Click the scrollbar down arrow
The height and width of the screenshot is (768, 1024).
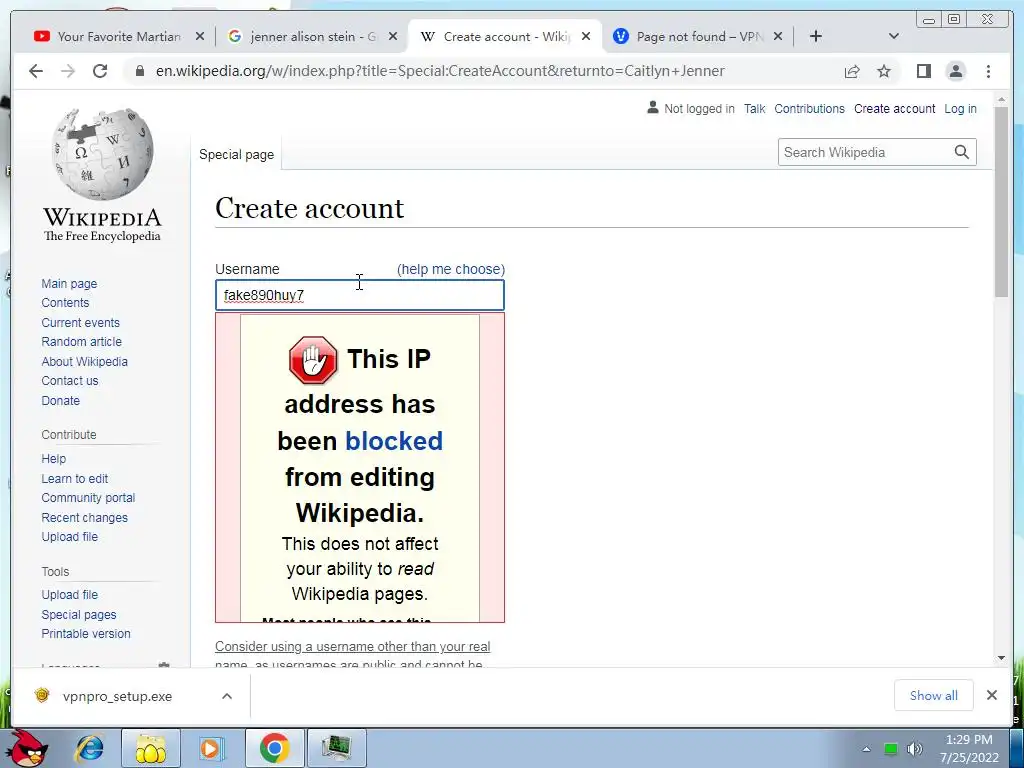(x=1001, y=658)
